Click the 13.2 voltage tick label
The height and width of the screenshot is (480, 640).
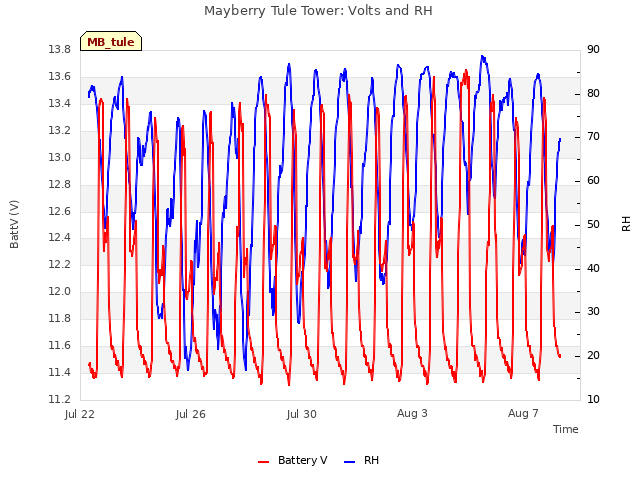pos(60,131)
